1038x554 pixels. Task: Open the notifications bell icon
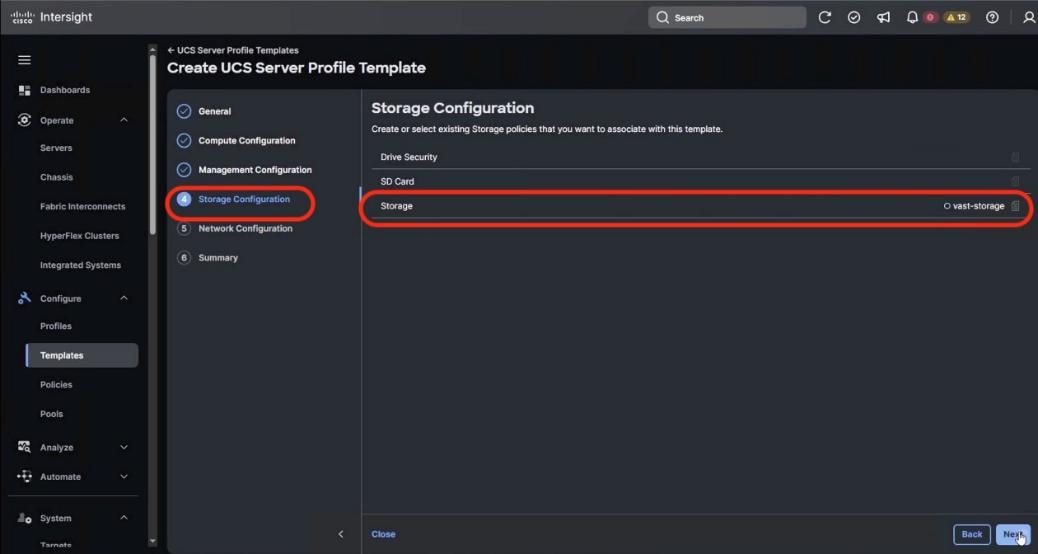tap(912, 18)
